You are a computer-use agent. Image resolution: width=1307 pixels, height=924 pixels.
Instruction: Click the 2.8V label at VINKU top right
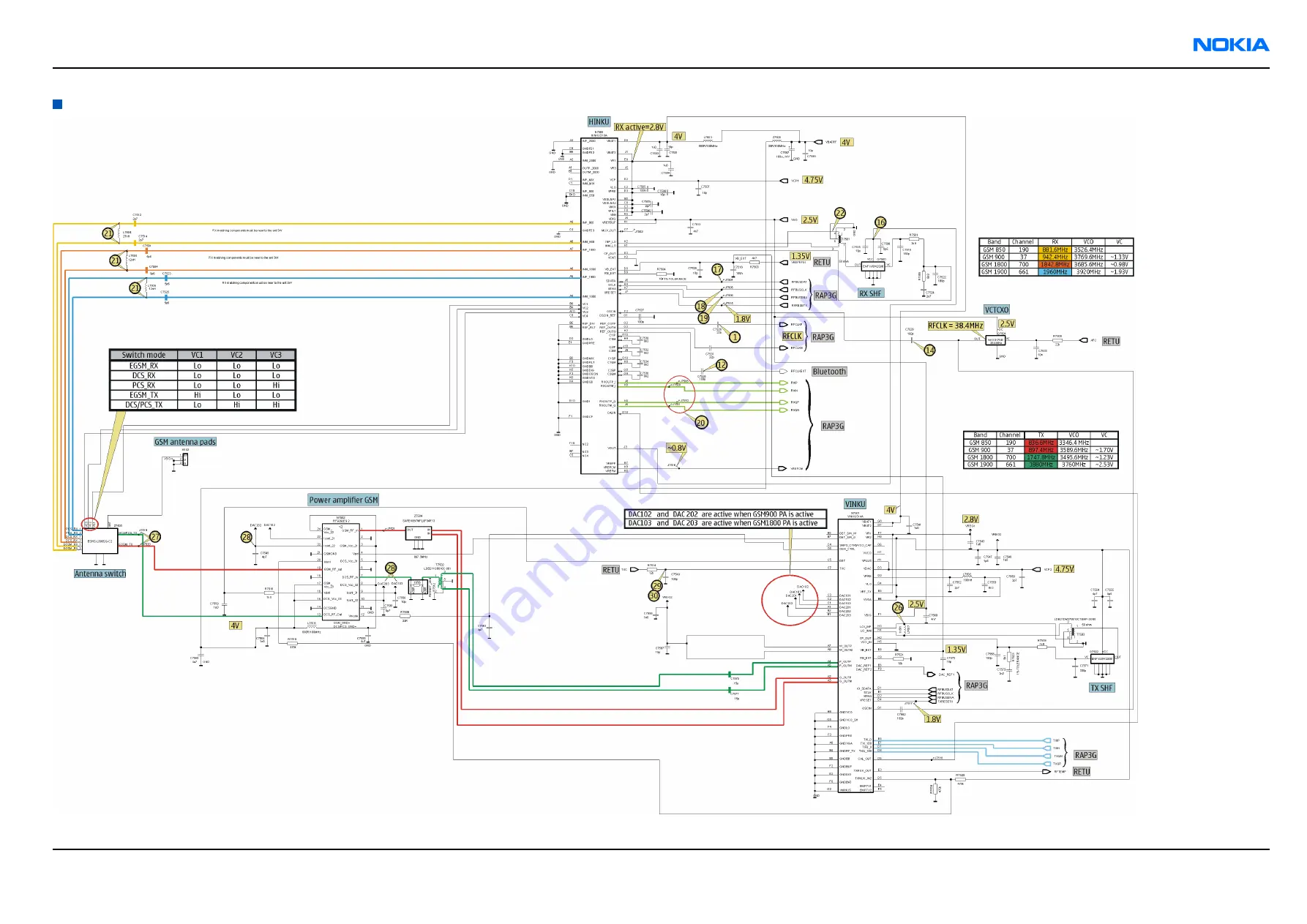pyautogui.click(x=970, y=519)
